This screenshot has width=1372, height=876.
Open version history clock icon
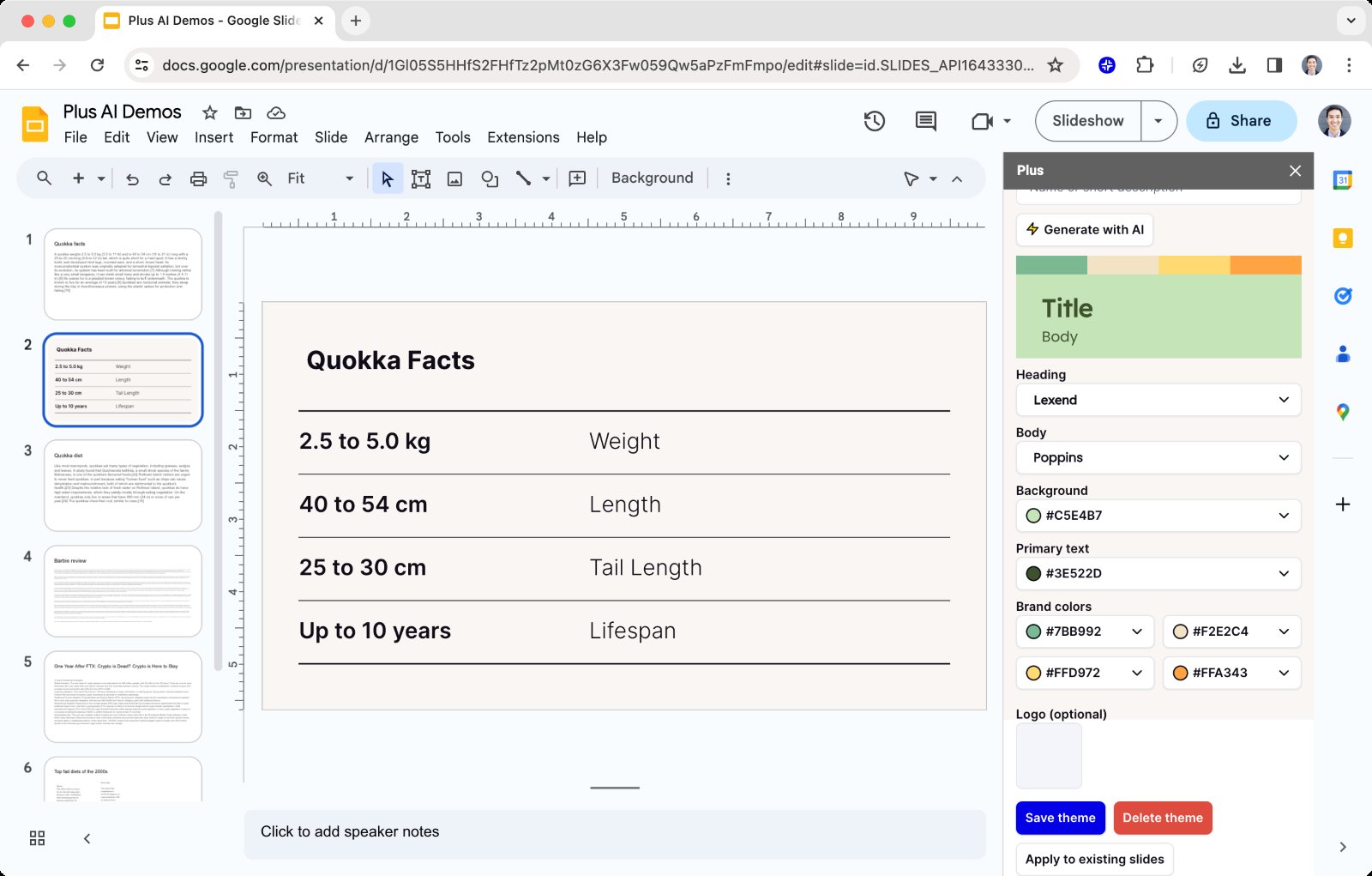(874, 121)
